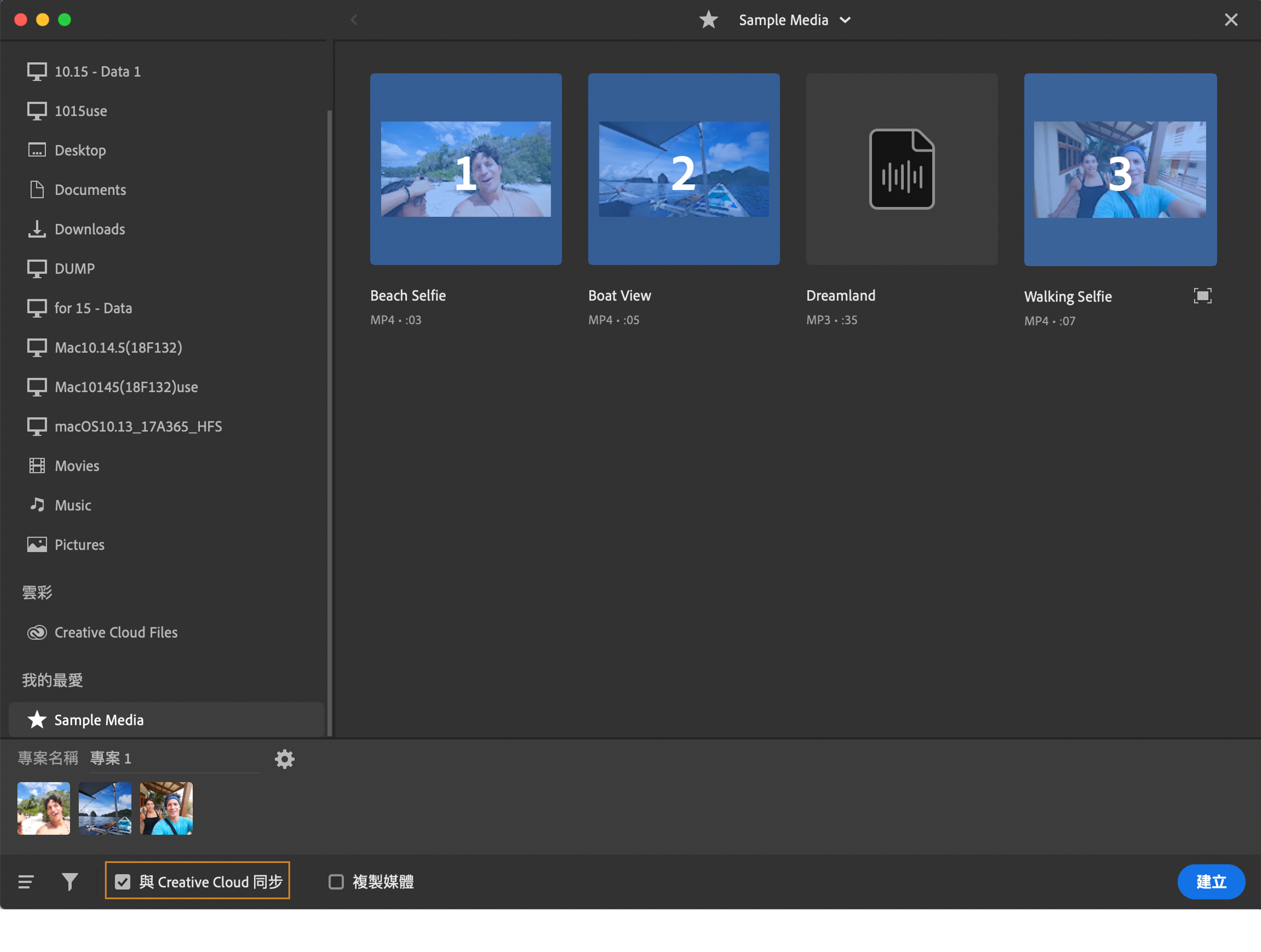
Task: Click the filter funnel icon
Action: pos(69,881)
